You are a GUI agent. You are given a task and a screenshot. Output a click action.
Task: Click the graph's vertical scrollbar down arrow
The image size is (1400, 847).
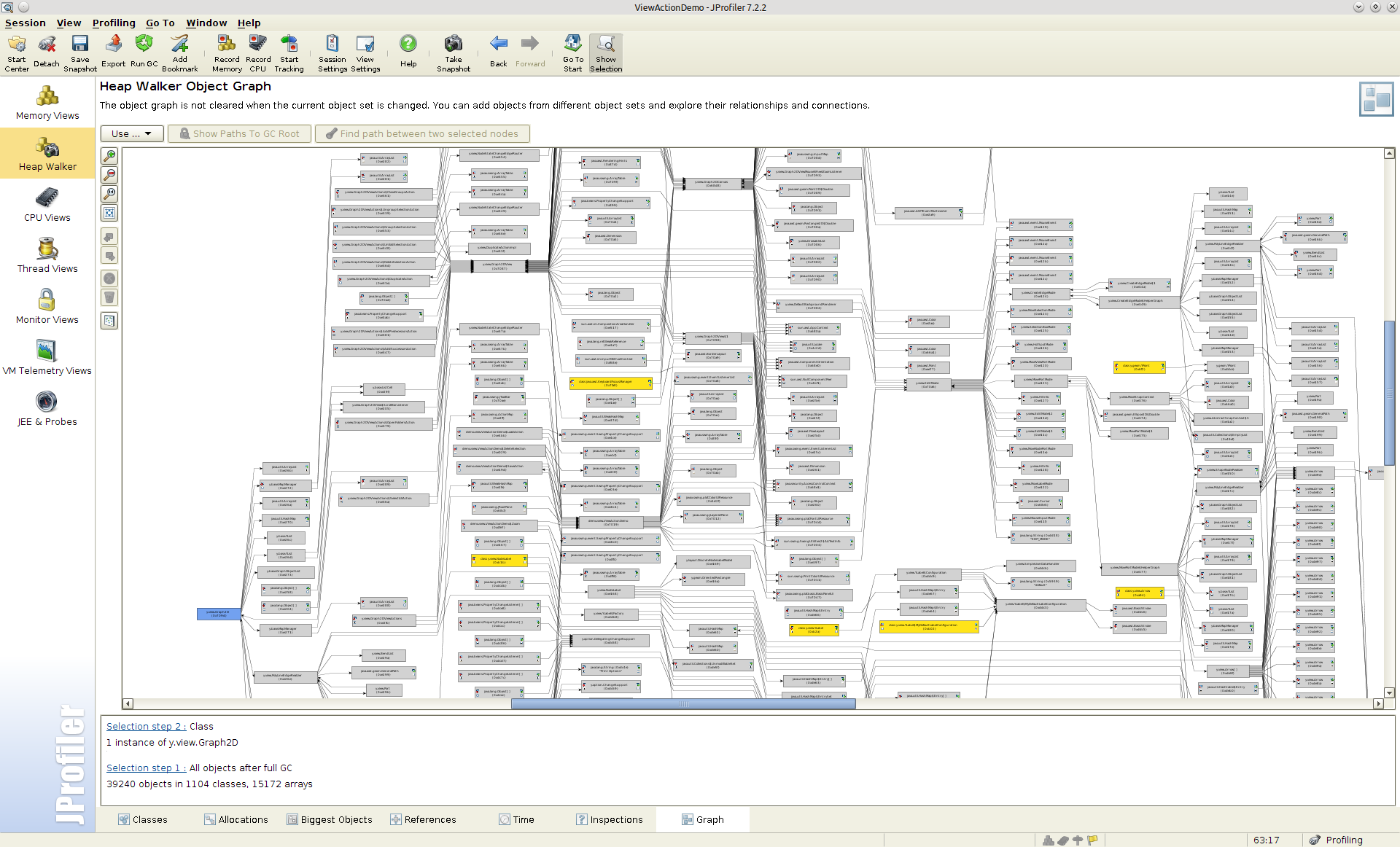(1388, 692)
